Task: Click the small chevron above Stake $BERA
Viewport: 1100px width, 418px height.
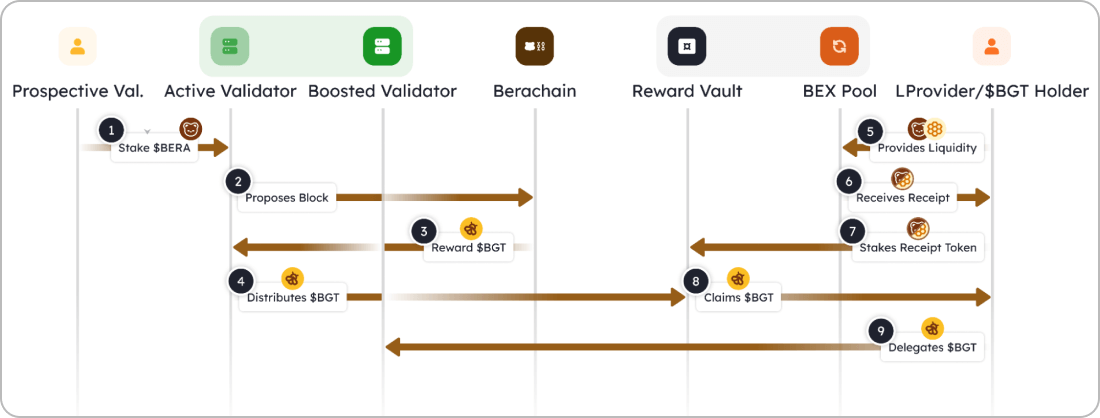Action: click(x=147, y=132)
